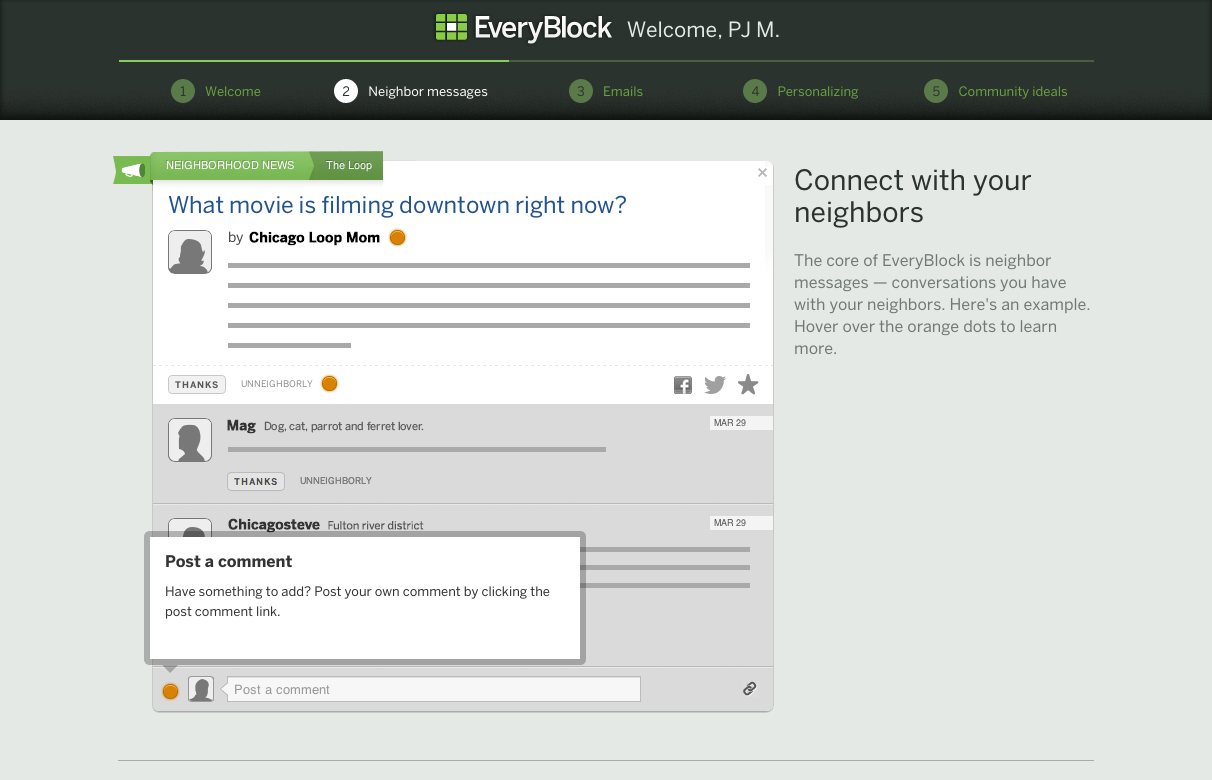
Task: Go to step 1 Welcome
Action: (x=216, y=91)
